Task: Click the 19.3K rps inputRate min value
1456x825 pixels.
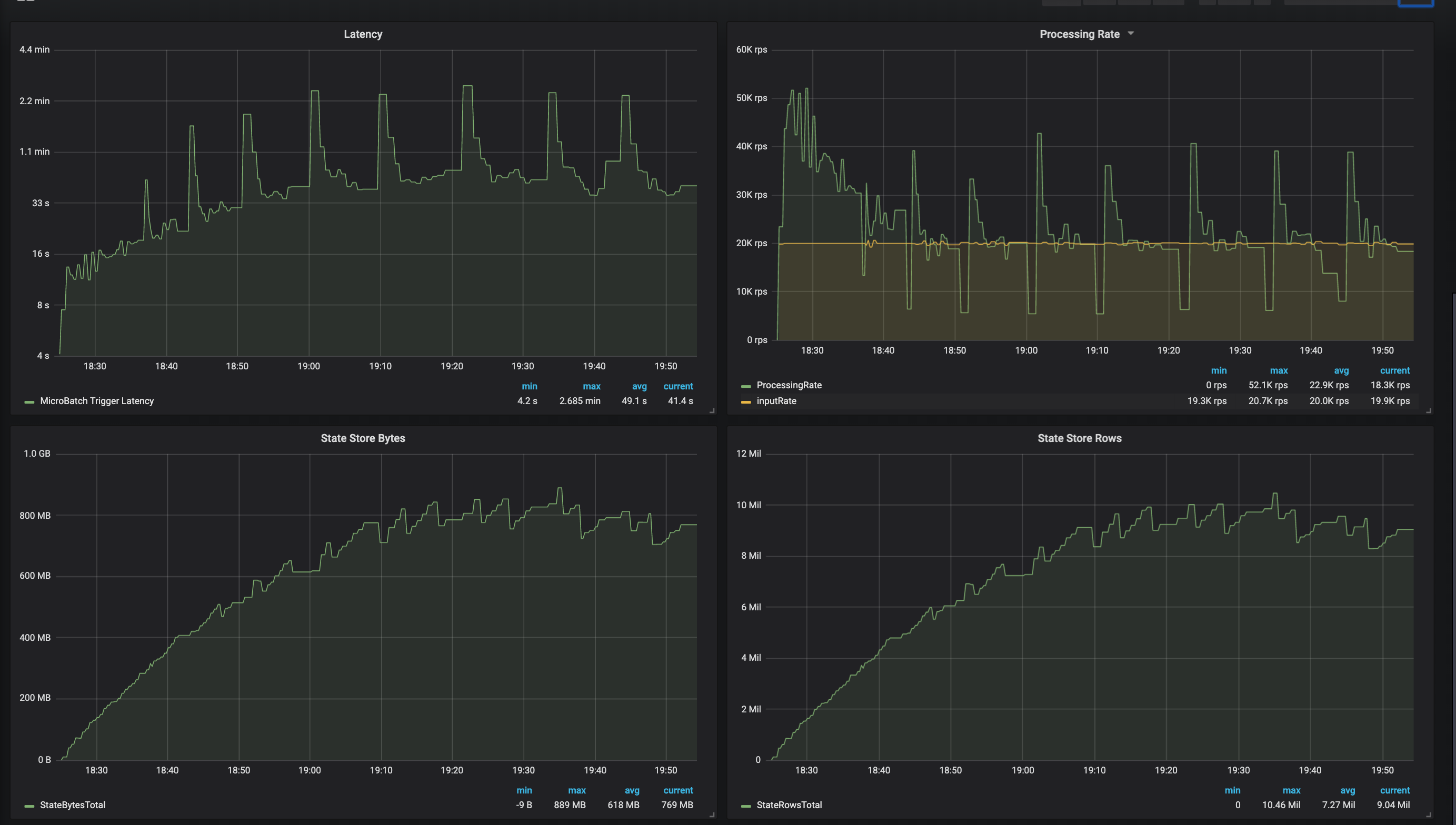Action: coord(1206,400)
